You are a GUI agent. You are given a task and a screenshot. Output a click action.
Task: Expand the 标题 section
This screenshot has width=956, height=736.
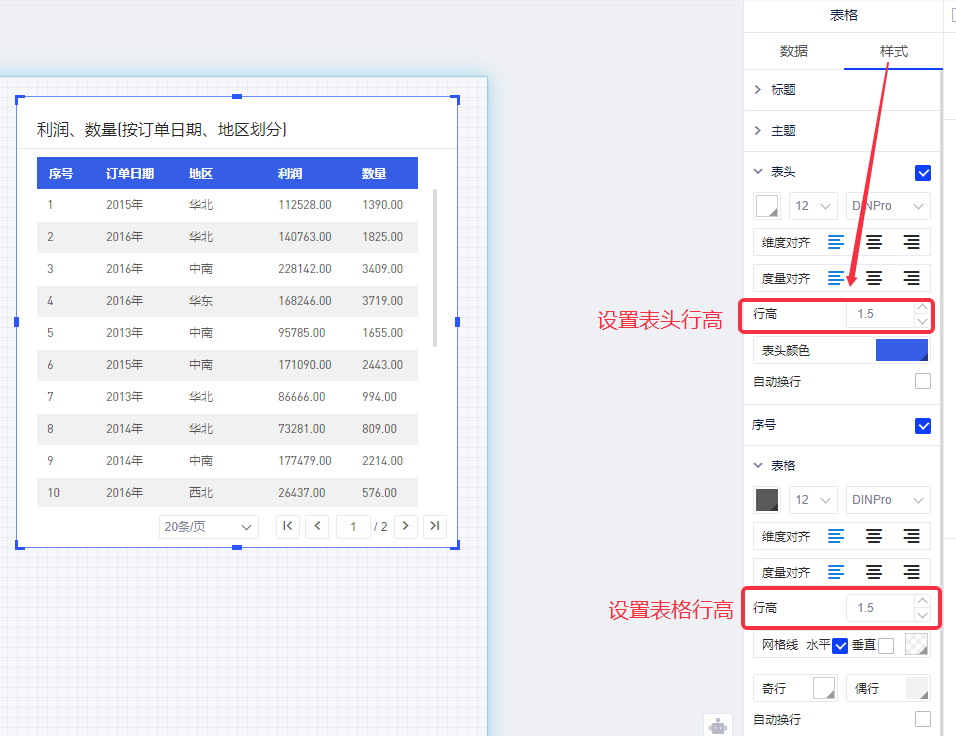tap(783, 90)
